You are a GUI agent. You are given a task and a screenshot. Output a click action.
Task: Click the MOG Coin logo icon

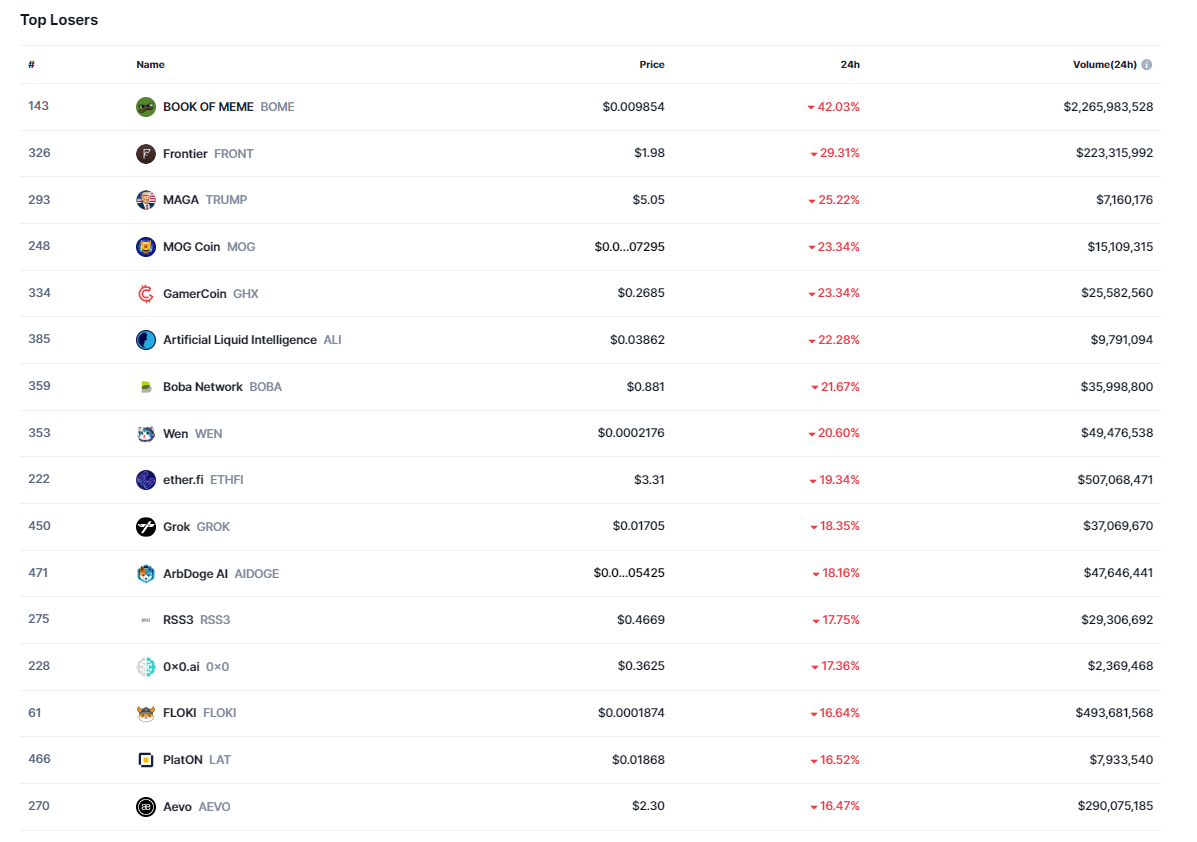pos(146,247)
